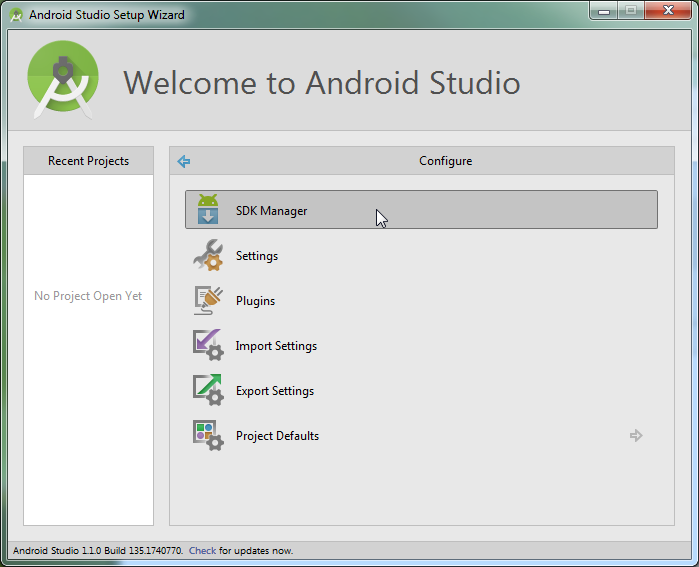The width and height of the screenshot is (699, 567).
Task: Click the title bar Android Studio icon
Action: (16, 15)
